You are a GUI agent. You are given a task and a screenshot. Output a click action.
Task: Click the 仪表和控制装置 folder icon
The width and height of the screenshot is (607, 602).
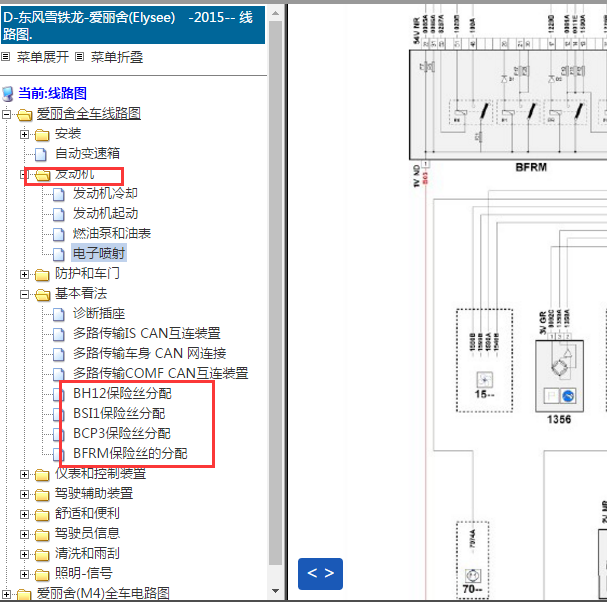pos(42,474)
